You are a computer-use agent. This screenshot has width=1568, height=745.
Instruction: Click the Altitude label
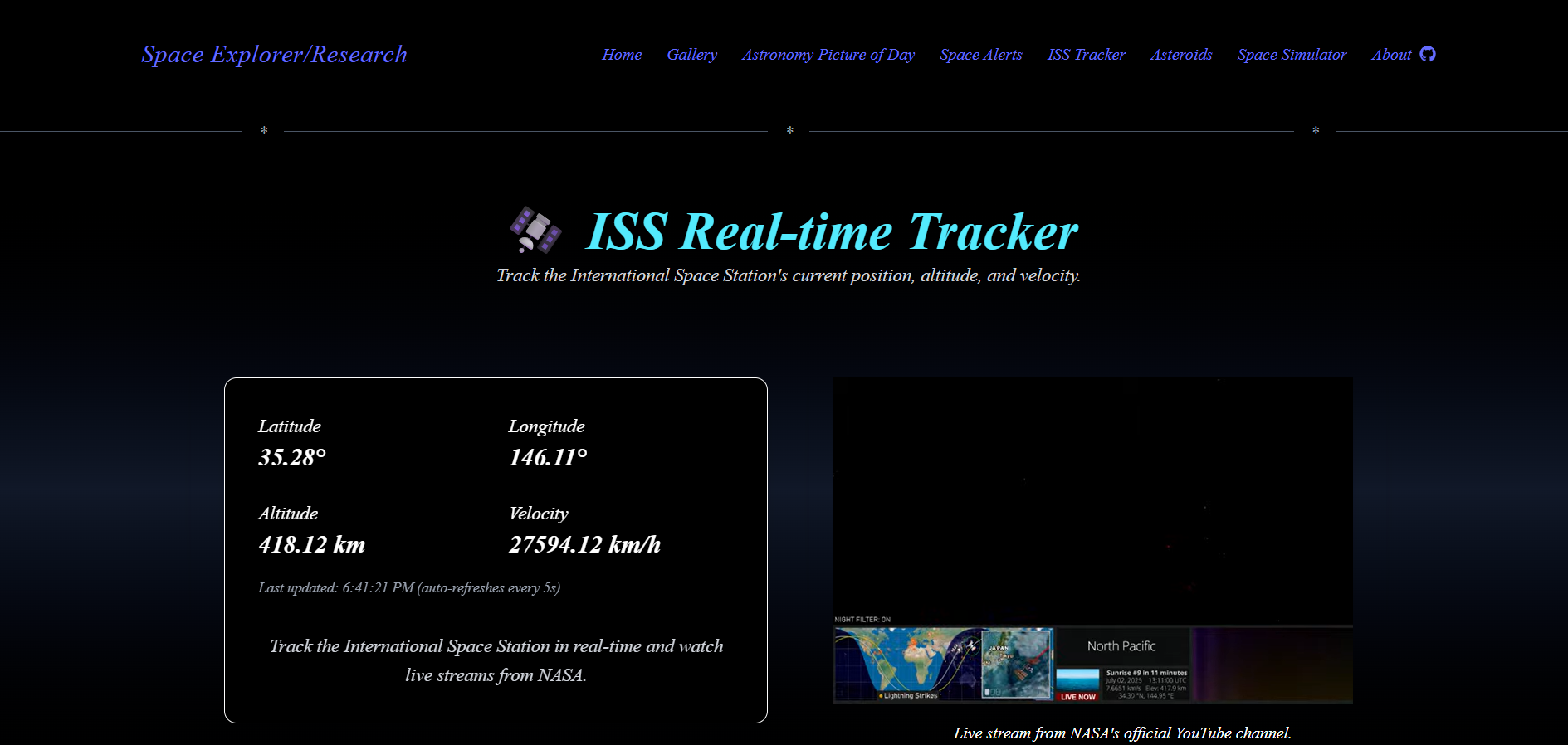pyautogui.click(x=288, y=514)
